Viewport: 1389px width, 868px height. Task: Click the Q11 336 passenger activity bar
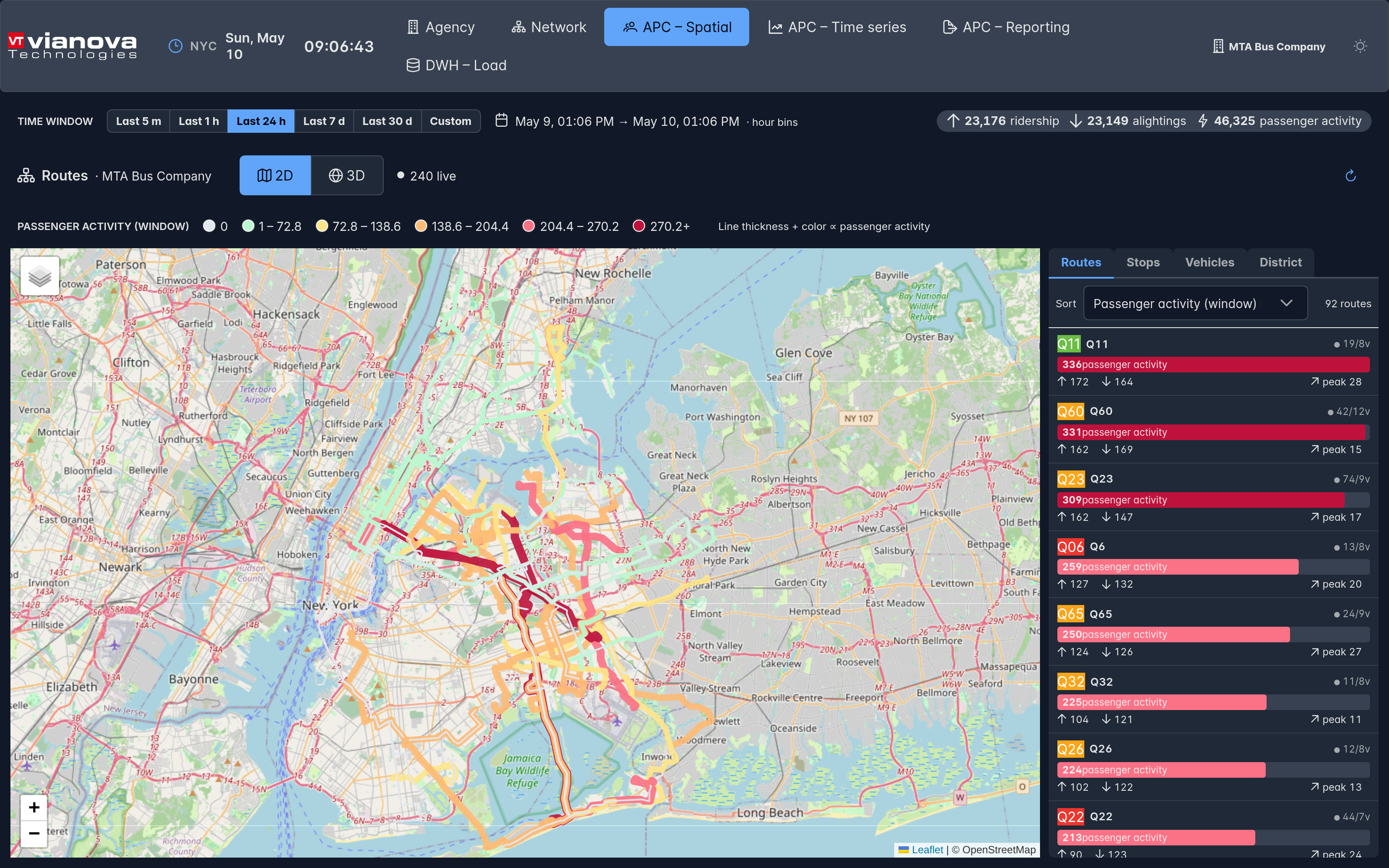click(x=1213, y=365)
